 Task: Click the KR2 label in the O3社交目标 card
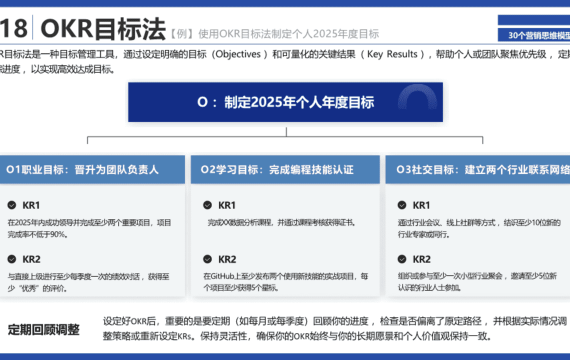(421, 259)
